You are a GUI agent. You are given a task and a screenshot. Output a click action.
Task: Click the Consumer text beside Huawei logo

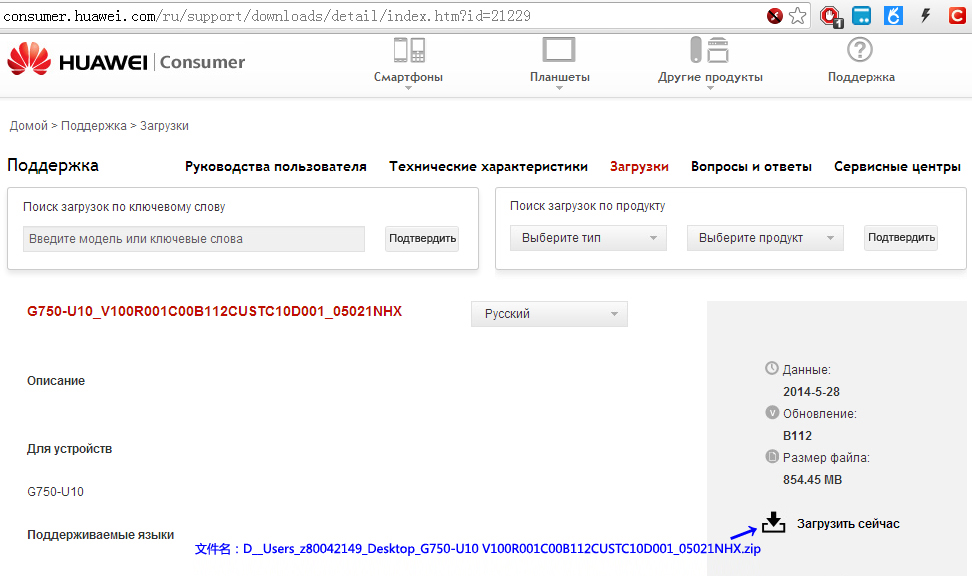pyautogui.click(x=202, y=62)
